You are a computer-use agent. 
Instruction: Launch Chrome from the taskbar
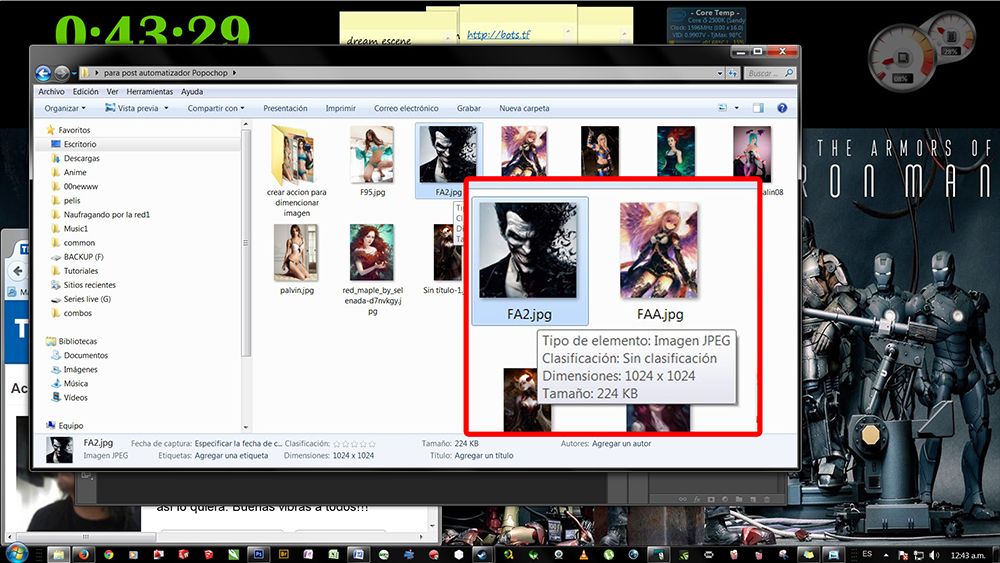(x=108, y=554)
